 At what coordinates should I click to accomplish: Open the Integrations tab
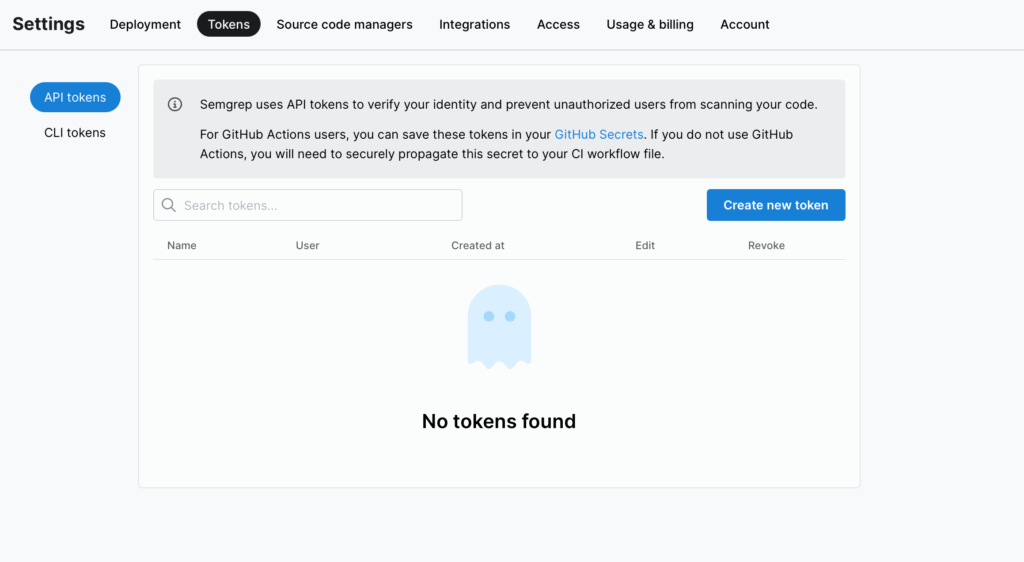tap(474, 24)
